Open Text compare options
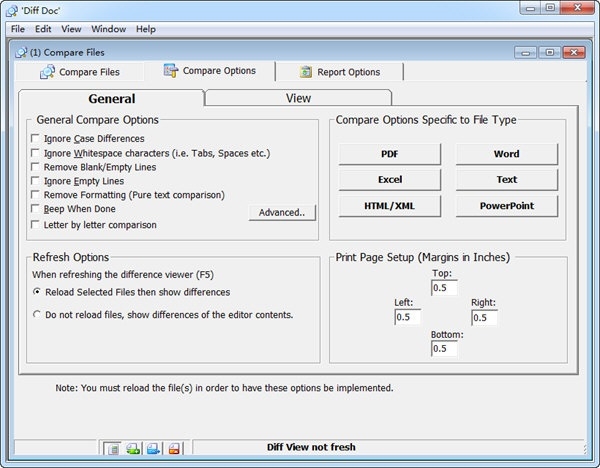This screenshot has height=468, width=600. point(507,180)
